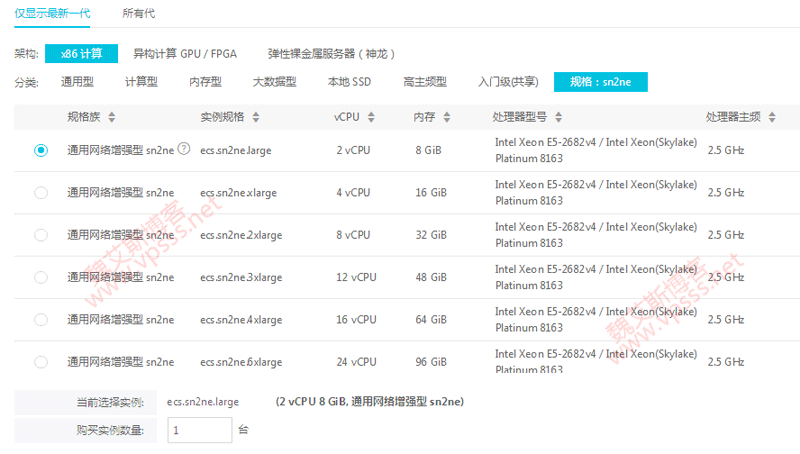
Task: Sort by 内存 column arrows
Action: click(446, 117)
